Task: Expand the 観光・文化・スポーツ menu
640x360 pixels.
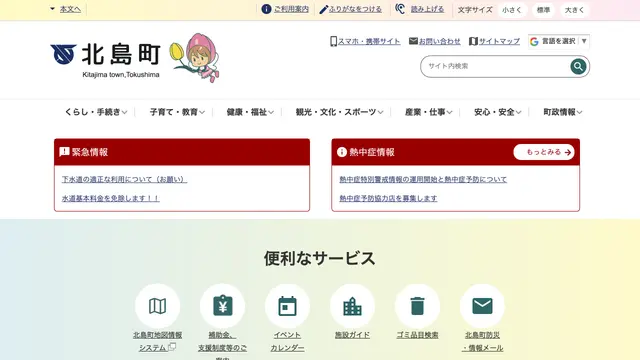Action: pos(340,112)
